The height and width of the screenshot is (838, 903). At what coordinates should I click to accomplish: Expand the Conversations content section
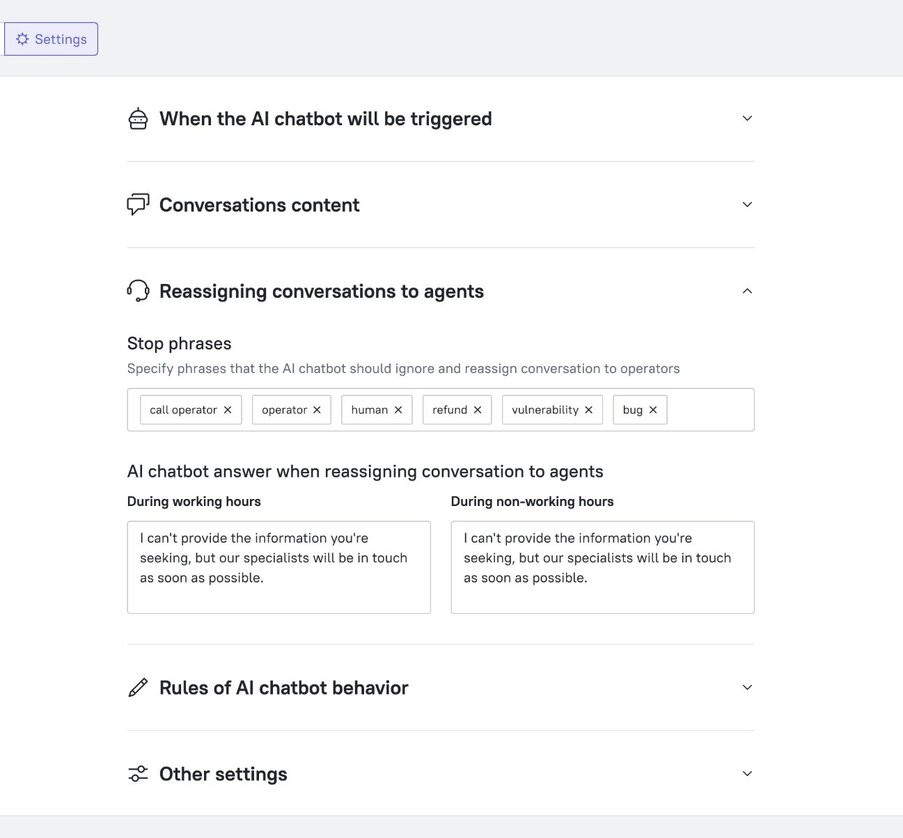click(747, 205)
